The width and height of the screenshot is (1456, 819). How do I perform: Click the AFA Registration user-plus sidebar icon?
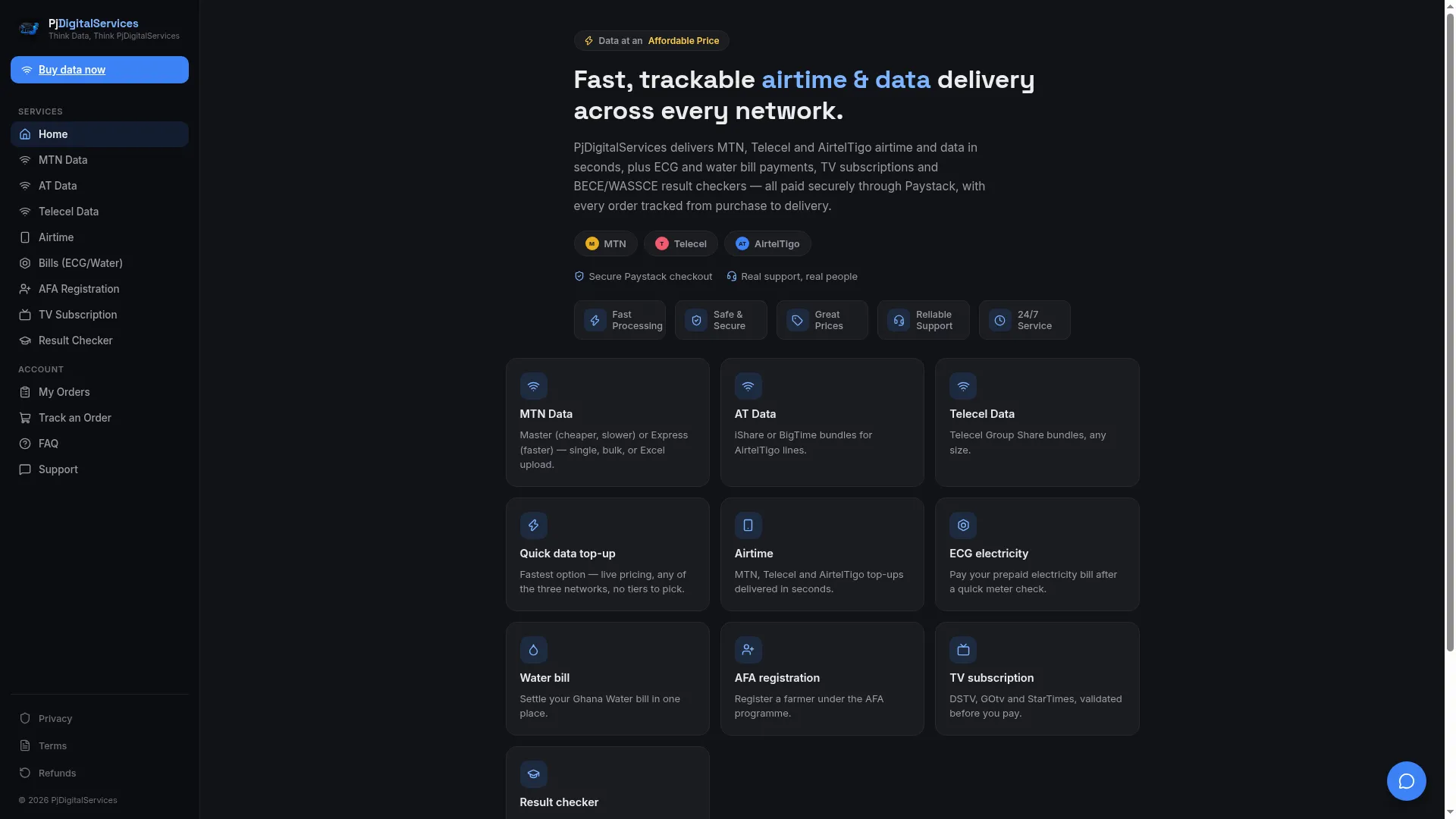tap(25, 289)
